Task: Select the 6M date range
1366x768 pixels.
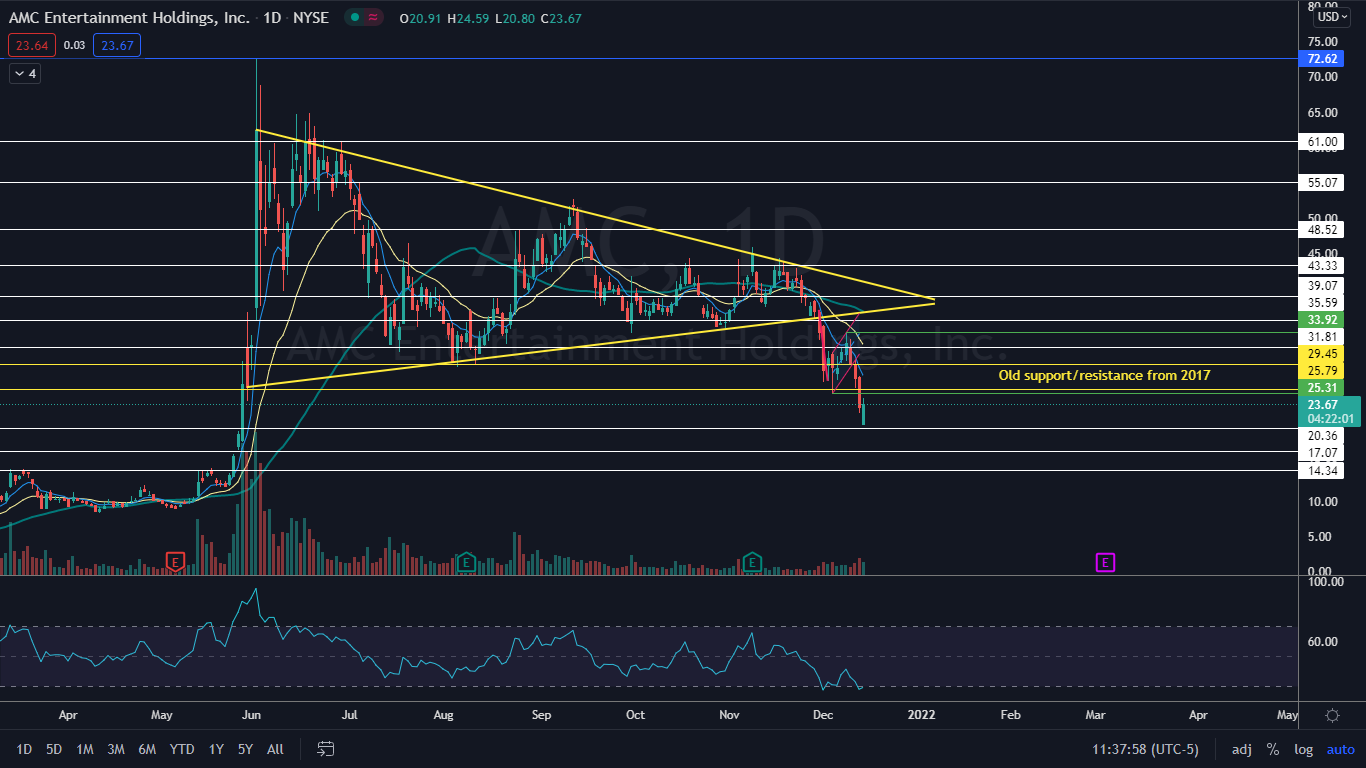Action: pos(147,749)
